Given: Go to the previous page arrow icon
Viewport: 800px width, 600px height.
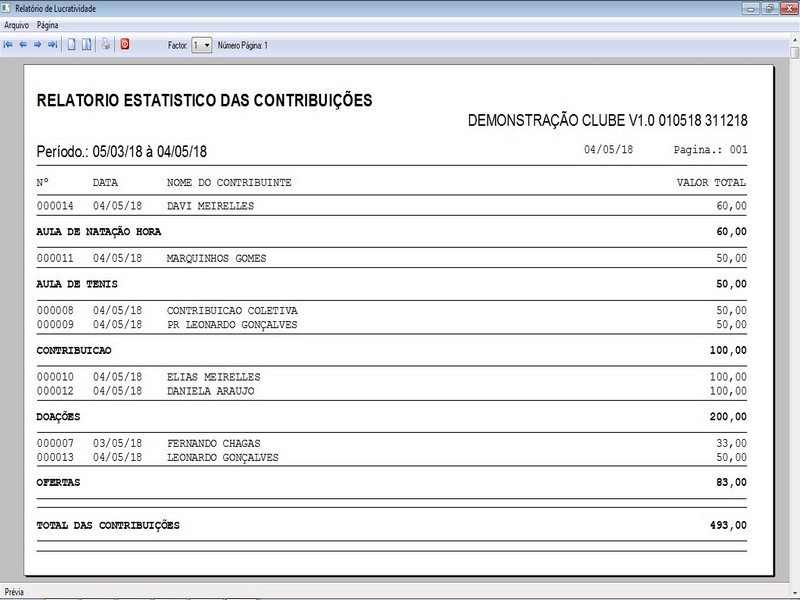Looking at the screenshot, I should pyautogui.click(x=23, y=45).
